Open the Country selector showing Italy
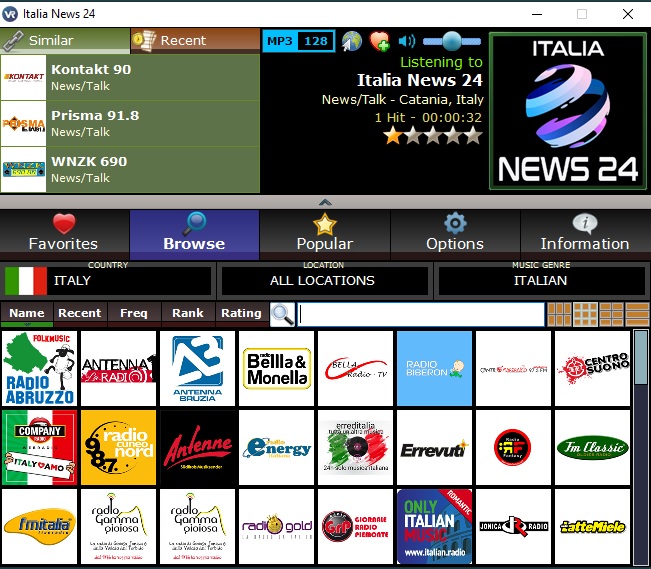Screen dimensions: 651x569 (108, 280)
